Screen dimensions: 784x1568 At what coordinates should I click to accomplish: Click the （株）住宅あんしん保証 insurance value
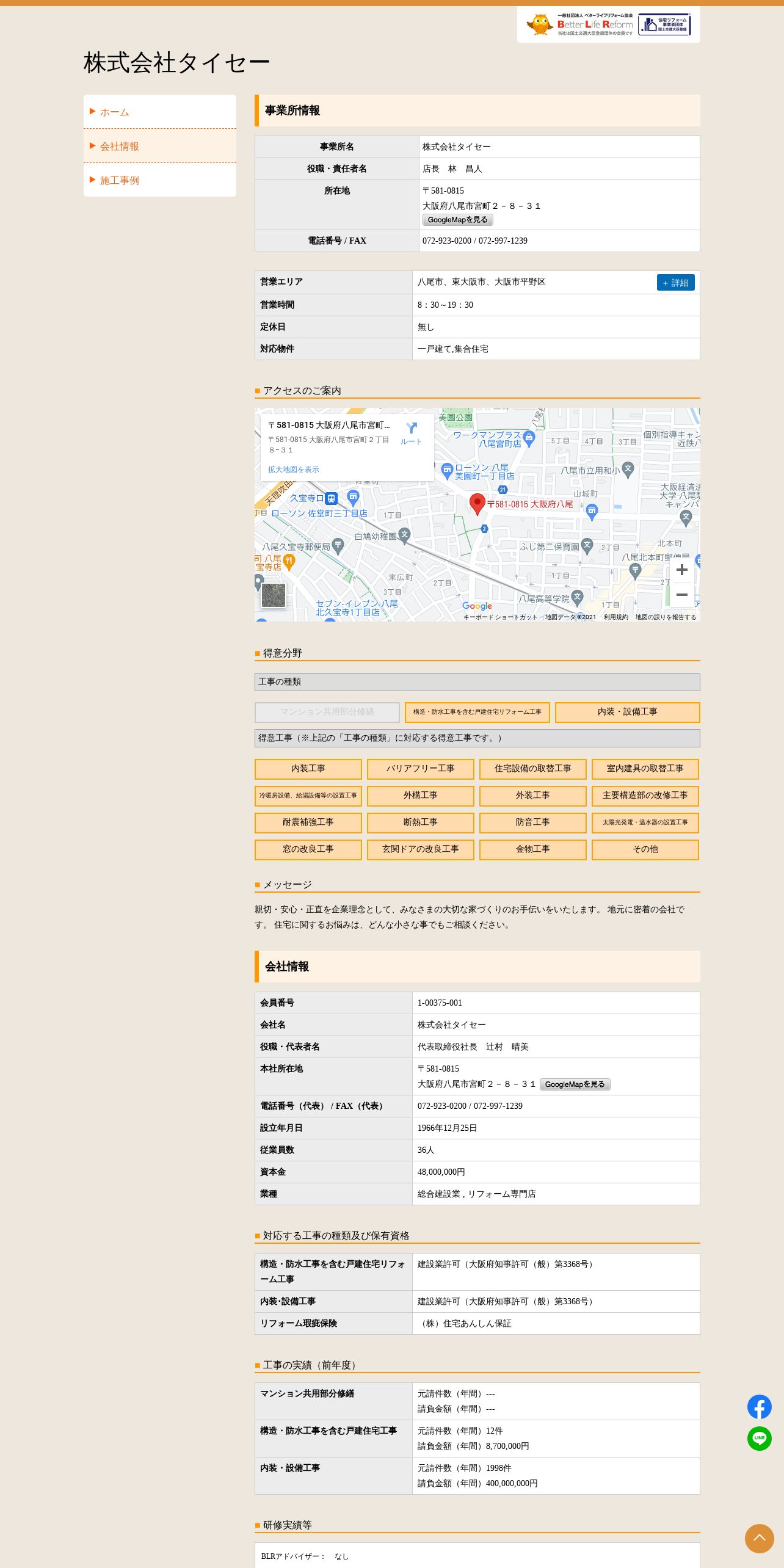click(x=465, y=1324)
